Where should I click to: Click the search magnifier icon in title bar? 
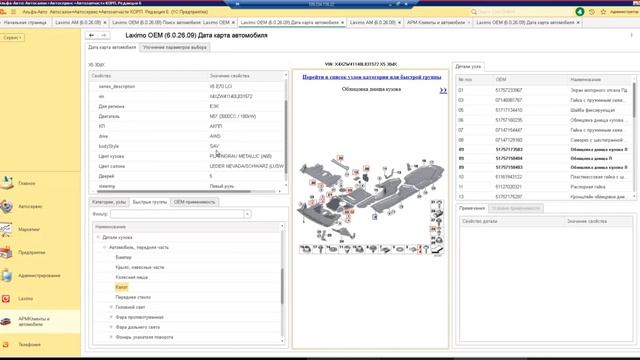474,12
